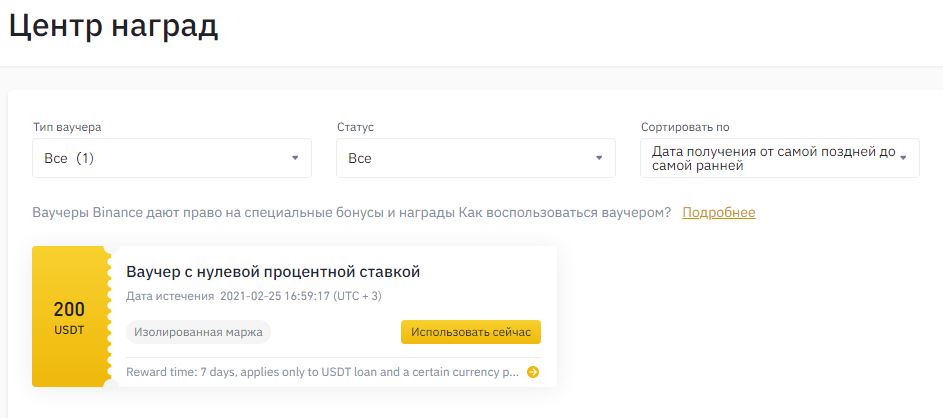The image size is (943, 418).
Task: Click the voucher title with нулевой процентной ставкой
Action: (273, 272)
